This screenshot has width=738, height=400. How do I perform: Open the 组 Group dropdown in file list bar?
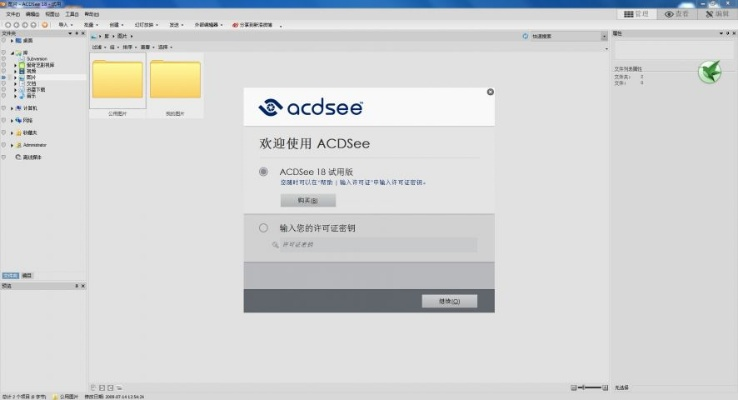tap(114, 47)
